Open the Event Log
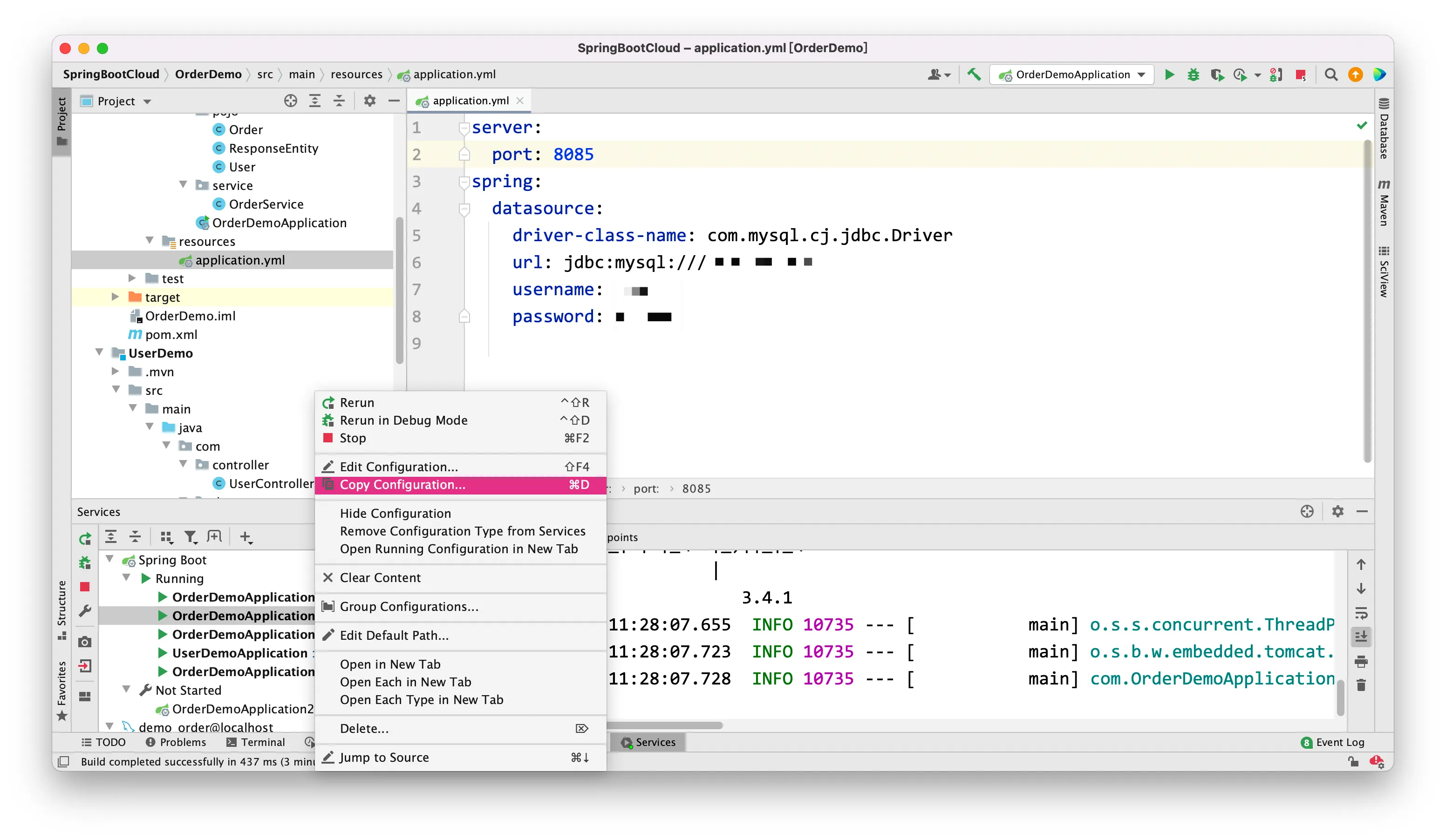Image resolution: width=1446 pixels, height=840 pixels. point(1332,743)
